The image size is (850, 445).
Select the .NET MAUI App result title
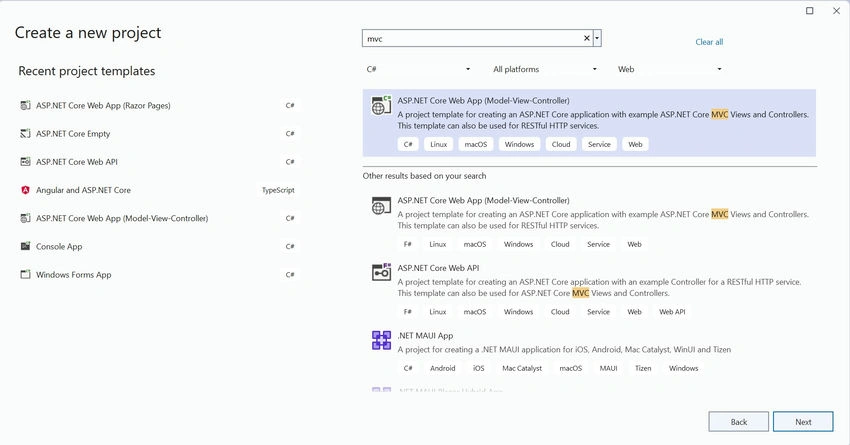coord(425,336)
